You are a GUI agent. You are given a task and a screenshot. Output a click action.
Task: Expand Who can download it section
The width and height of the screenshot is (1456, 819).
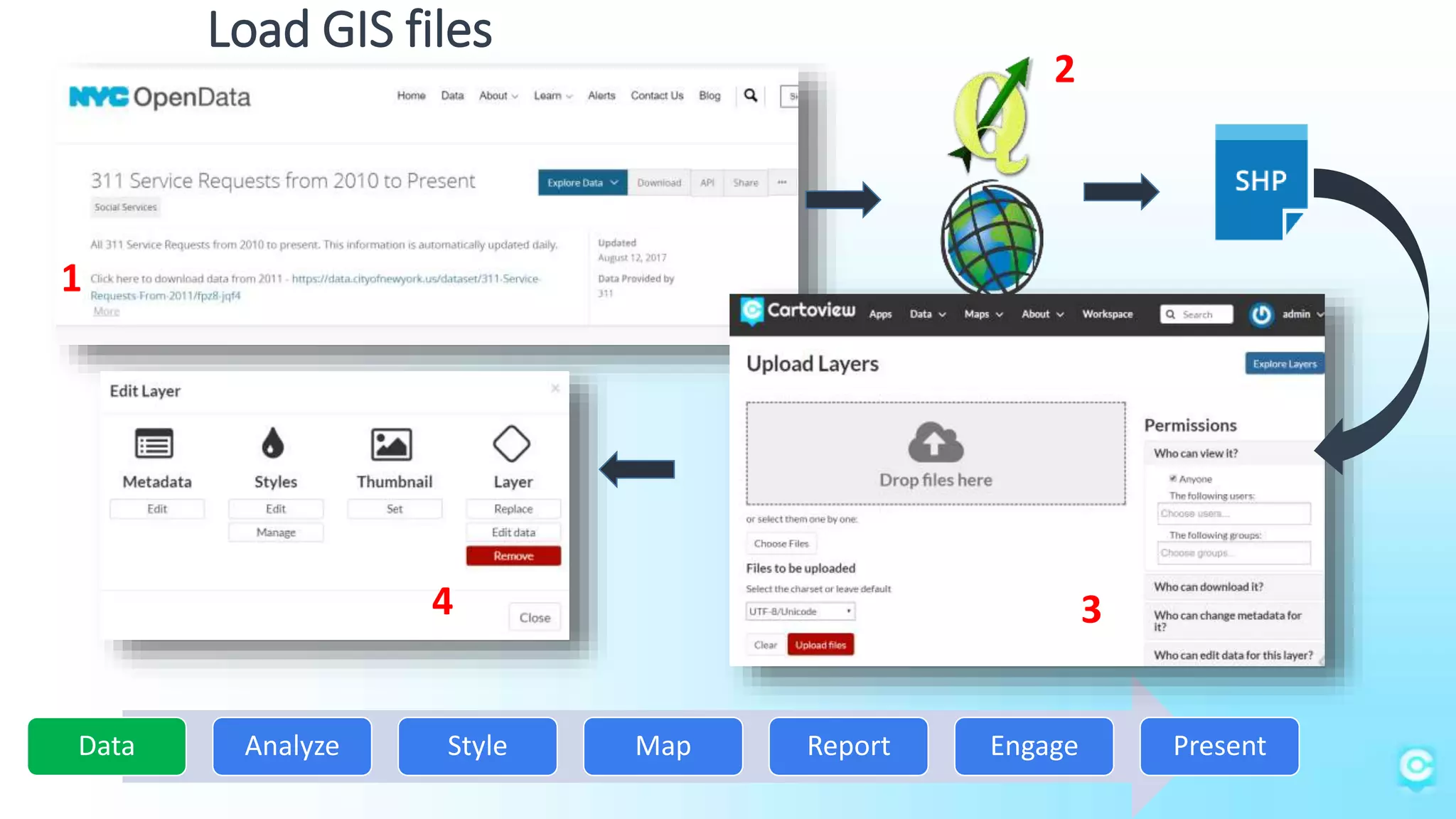coord(1233,587)
